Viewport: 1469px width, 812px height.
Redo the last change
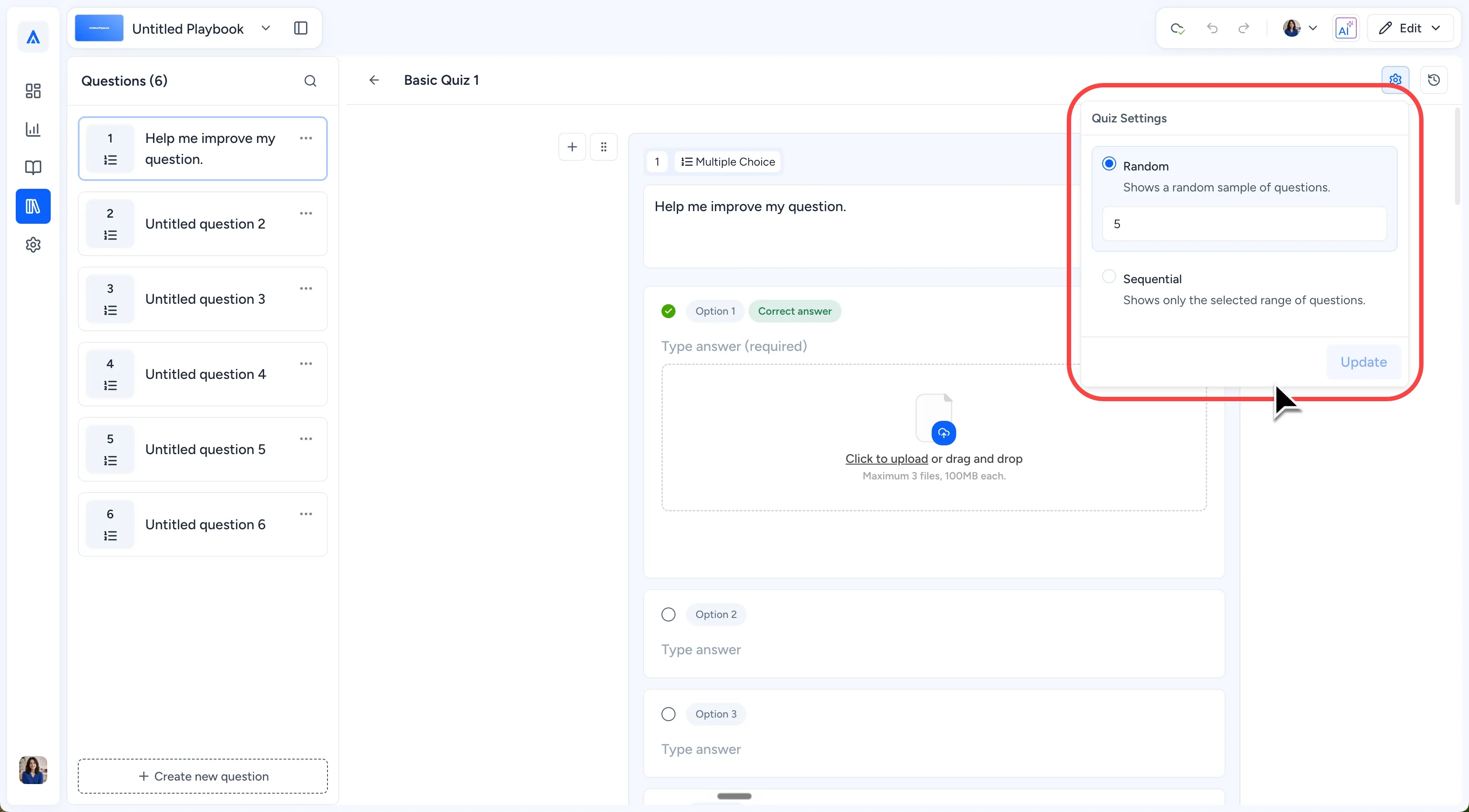pos(1244,28)
